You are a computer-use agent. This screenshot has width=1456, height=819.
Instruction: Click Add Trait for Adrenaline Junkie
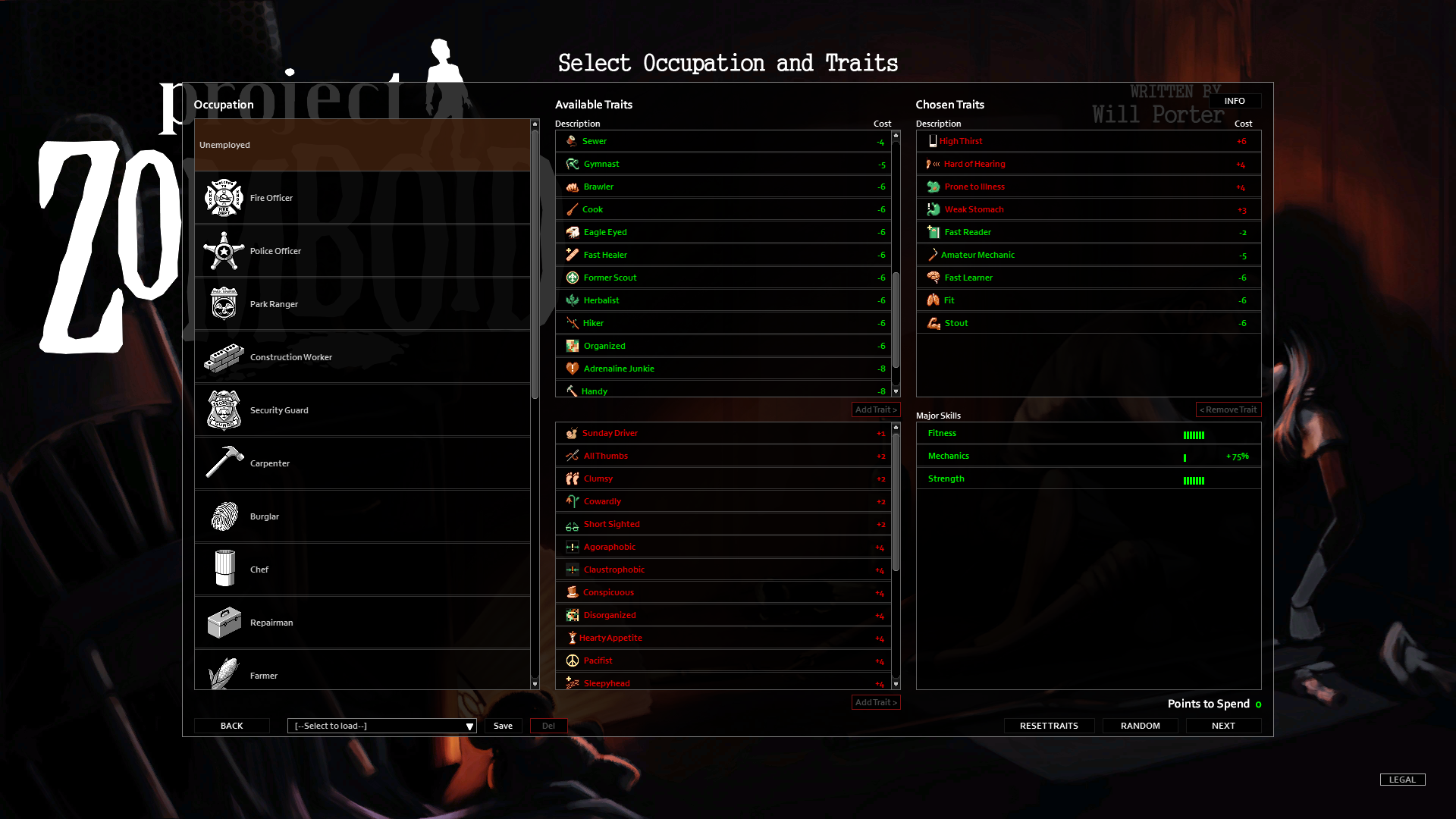874,409
